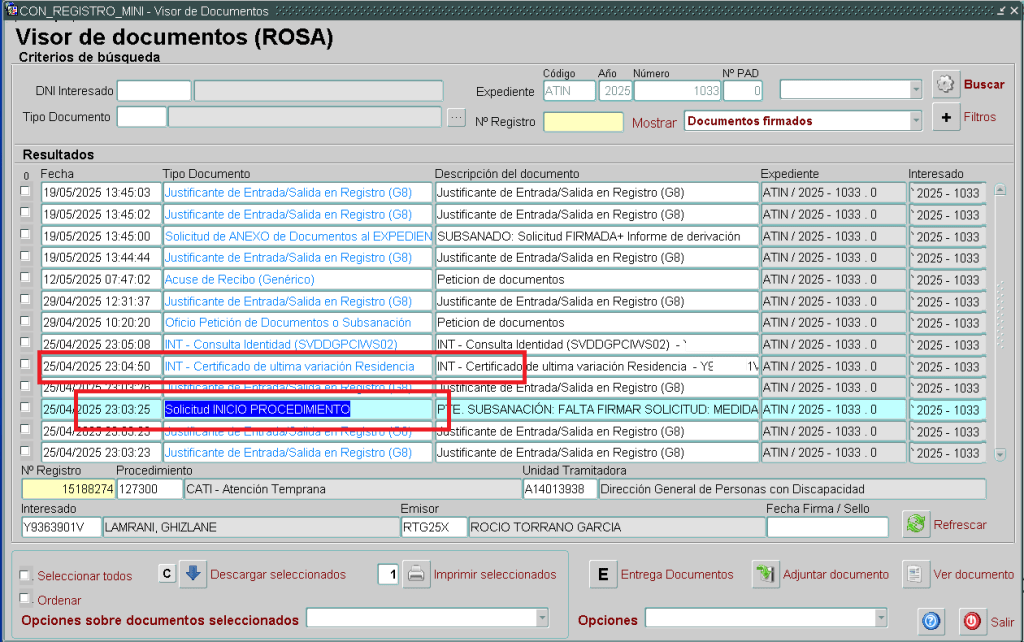This screenshot has width=1024, height=642.
Task: Toggle the Ordenar checkbox
Action: click(26, 599)
